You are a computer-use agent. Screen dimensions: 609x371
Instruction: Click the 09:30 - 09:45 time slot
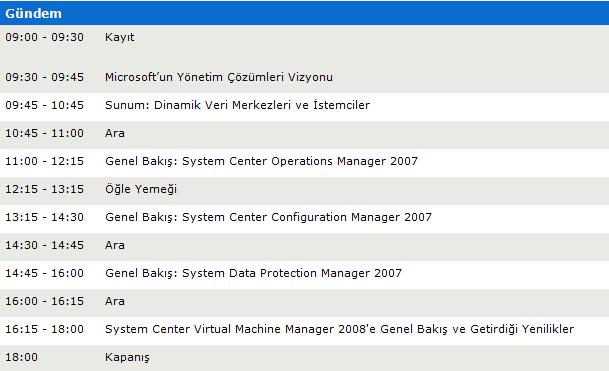[44, 77]
